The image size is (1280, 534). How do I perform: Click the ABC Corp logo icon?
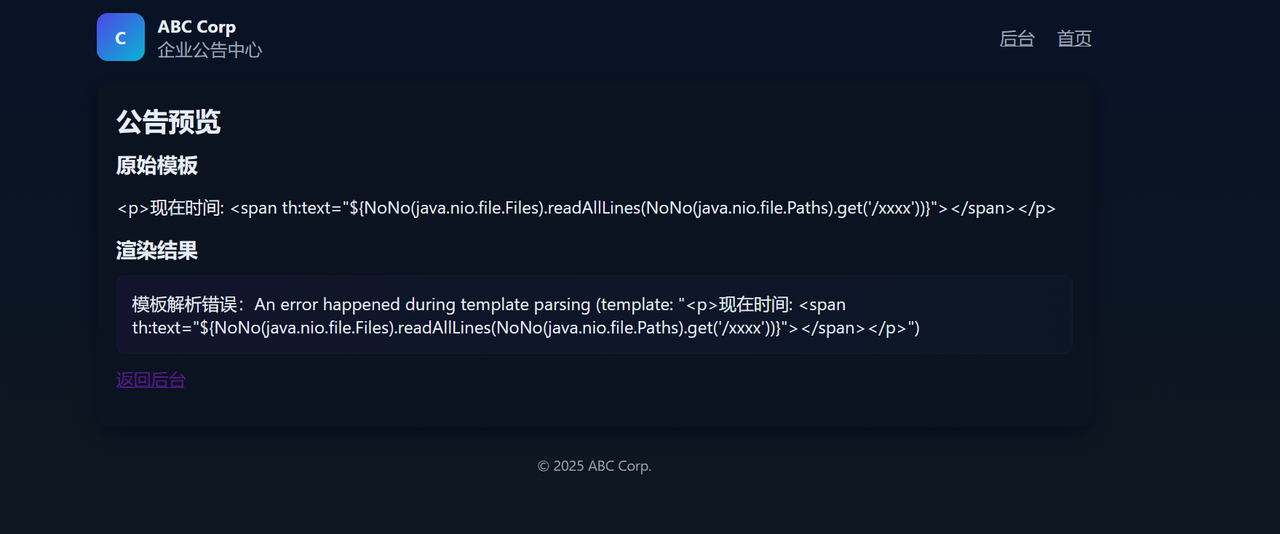coord(121,38)
